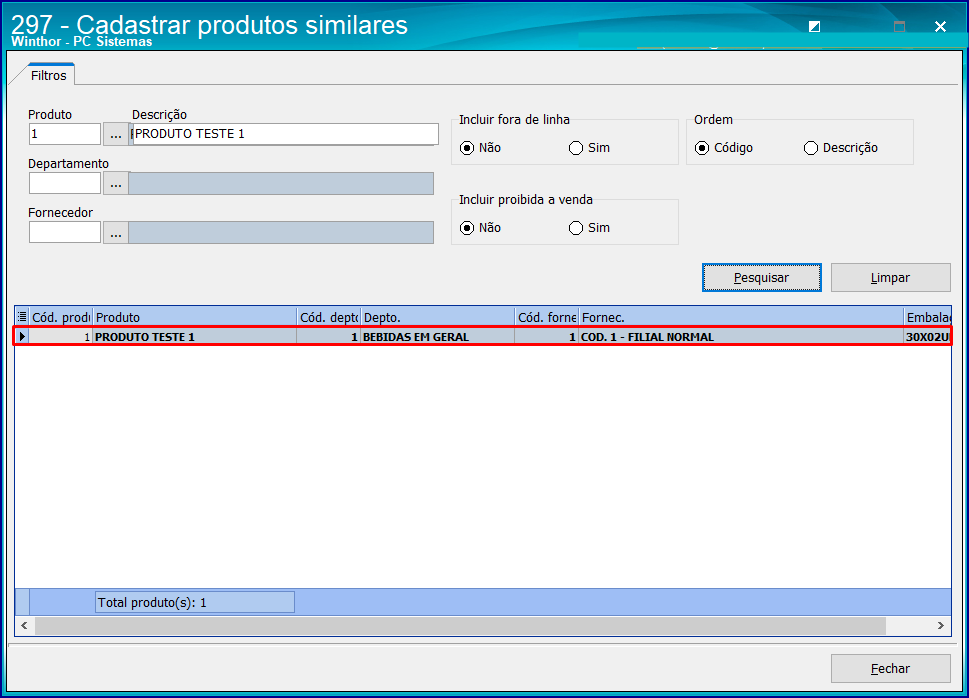Open the Fornecedor lookup ellipsis button
969x698 pixels.
point(116,232)
